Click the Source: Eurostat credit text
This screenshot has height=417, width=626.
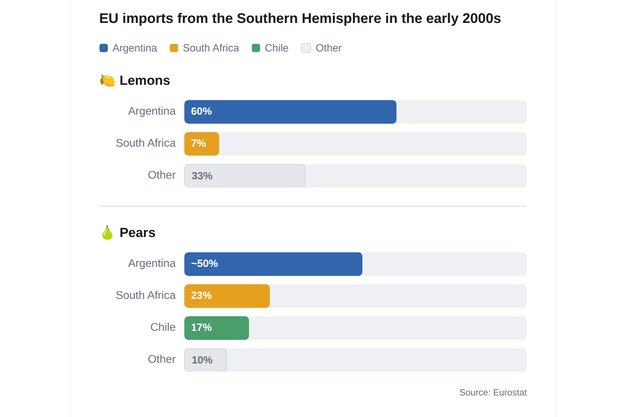coord(493,392)
